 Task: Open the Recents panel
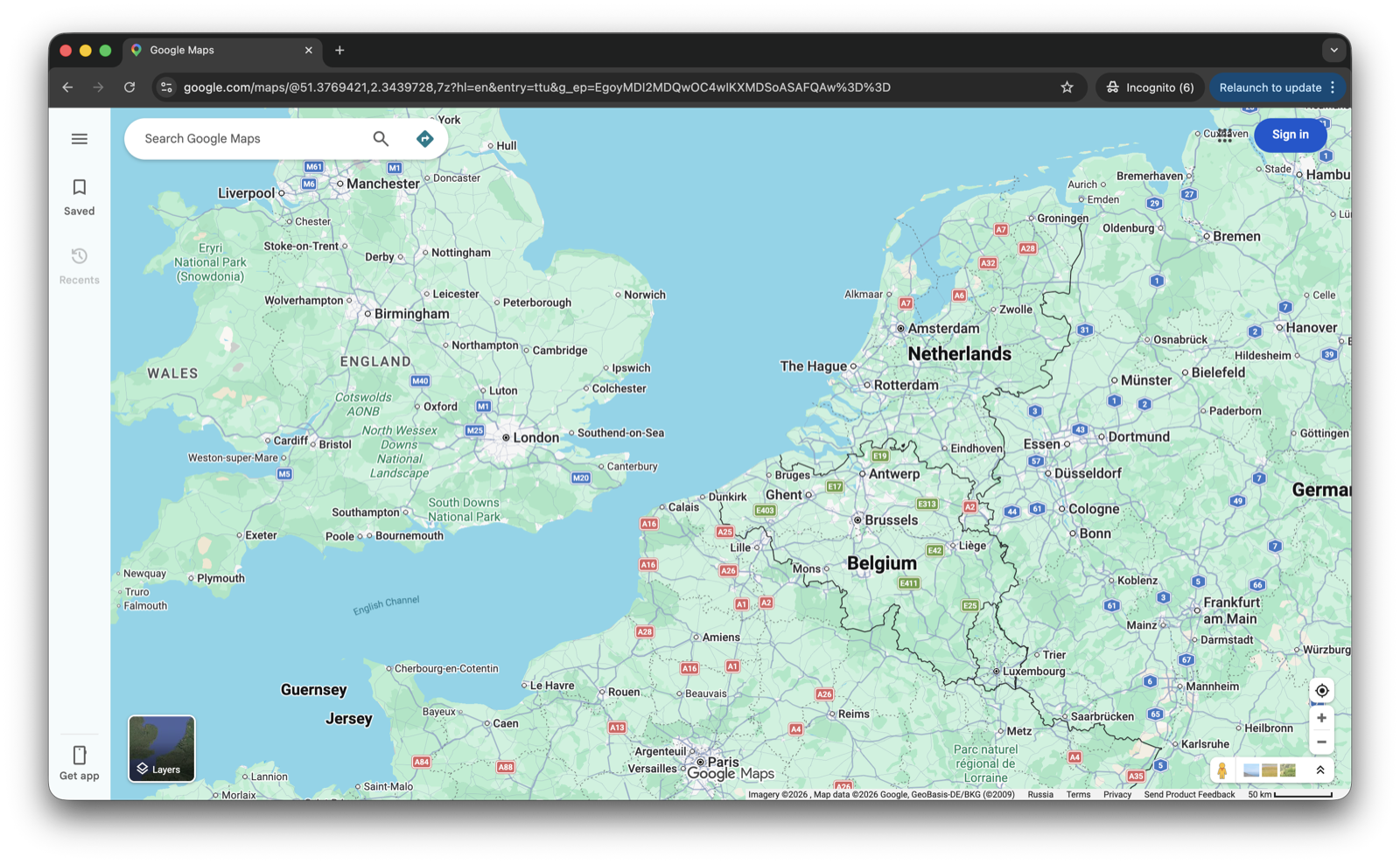80,266
